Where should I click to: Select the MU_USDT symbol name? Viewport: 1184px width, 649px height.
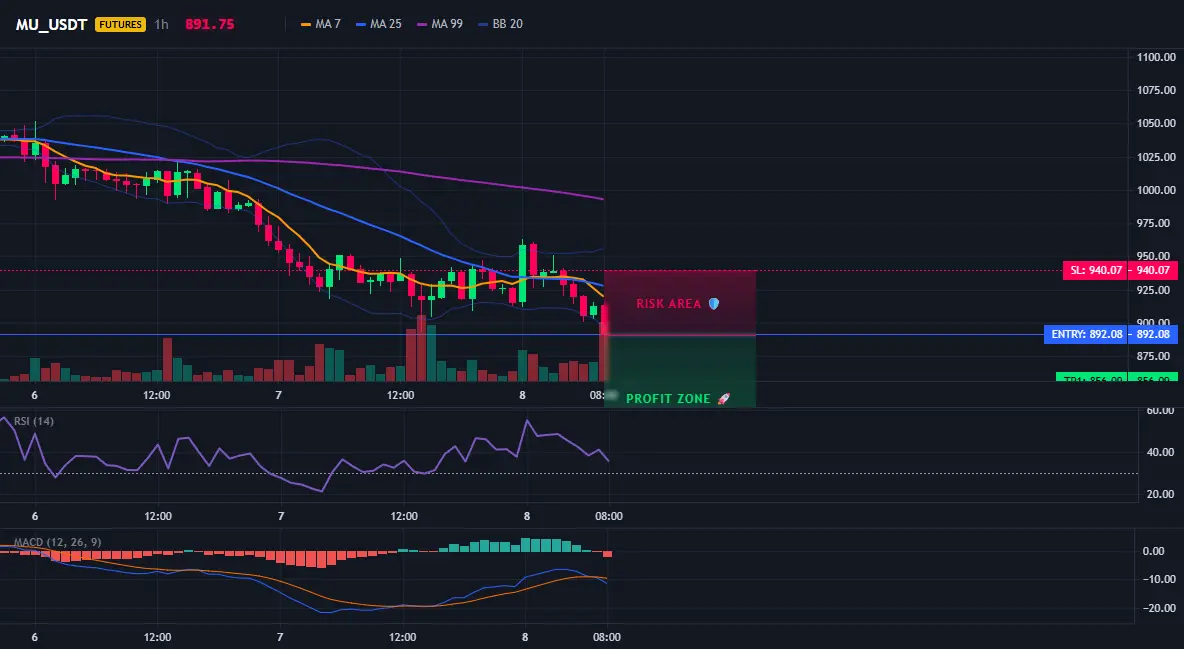click(51, 24)
